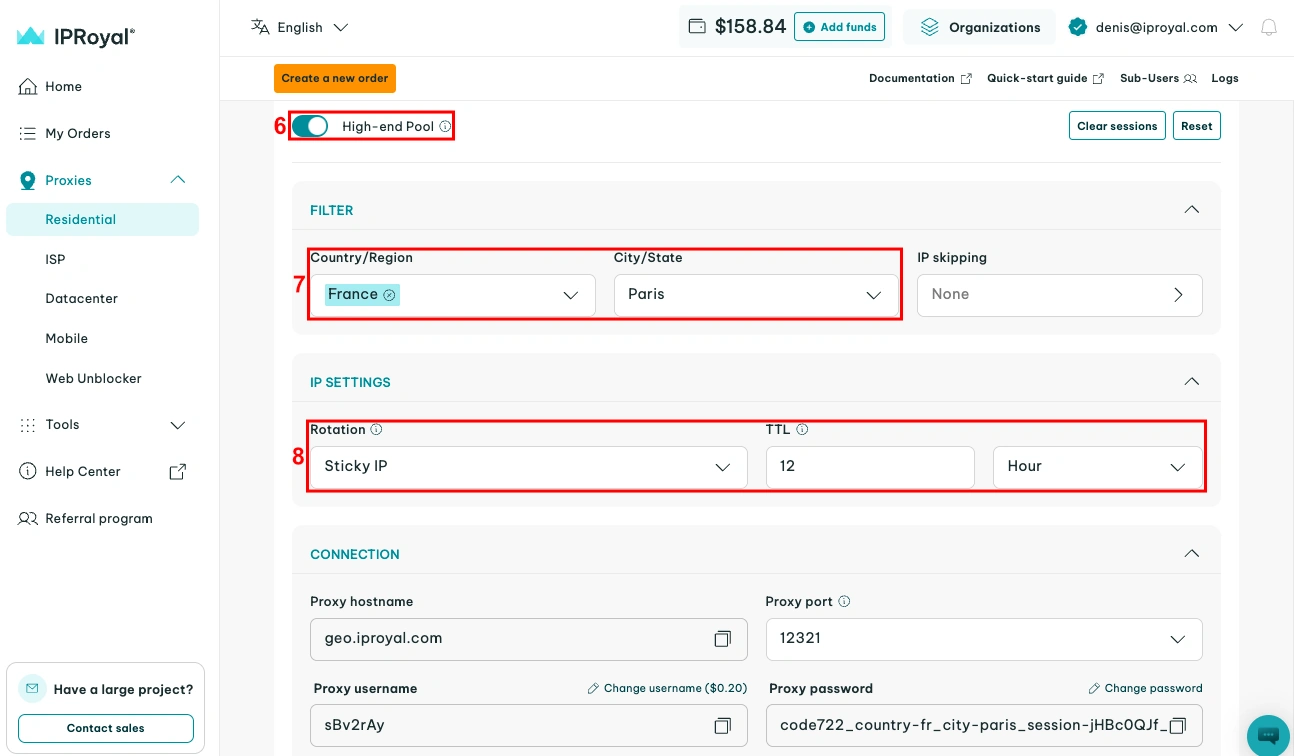Screen dimensions: 1294x756
Task: Click the Rotation info icon
Action: 377,430
